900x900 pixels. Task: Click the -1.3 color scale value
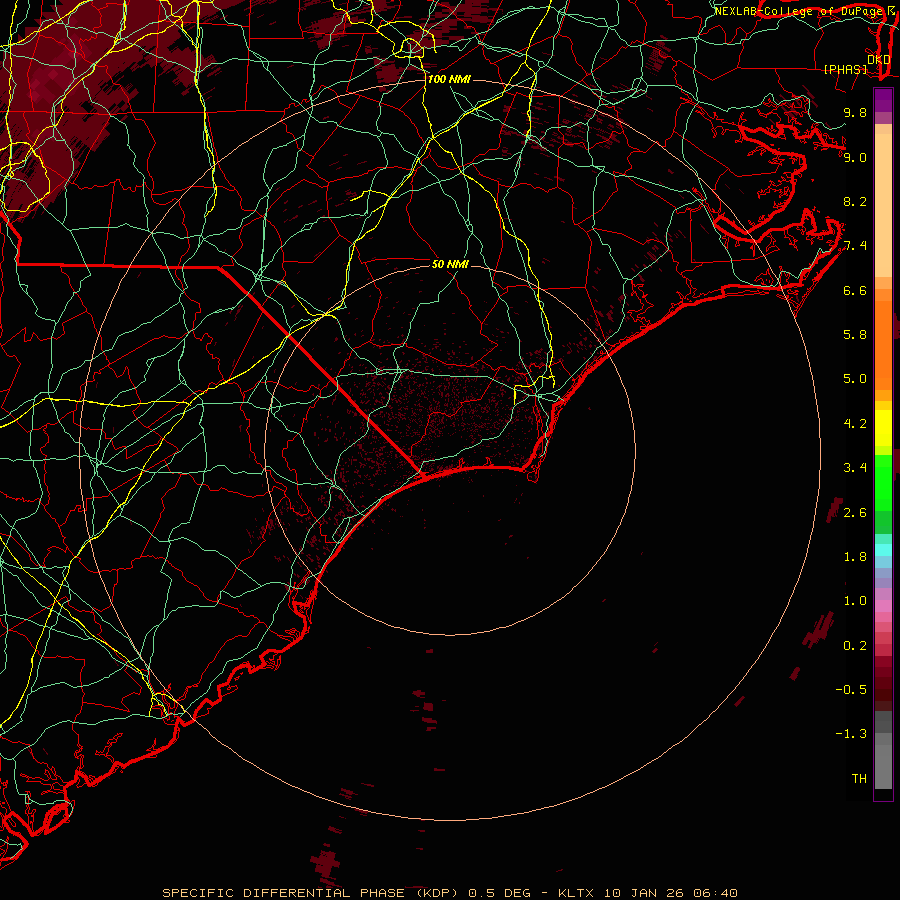click(x=851, y=734)
